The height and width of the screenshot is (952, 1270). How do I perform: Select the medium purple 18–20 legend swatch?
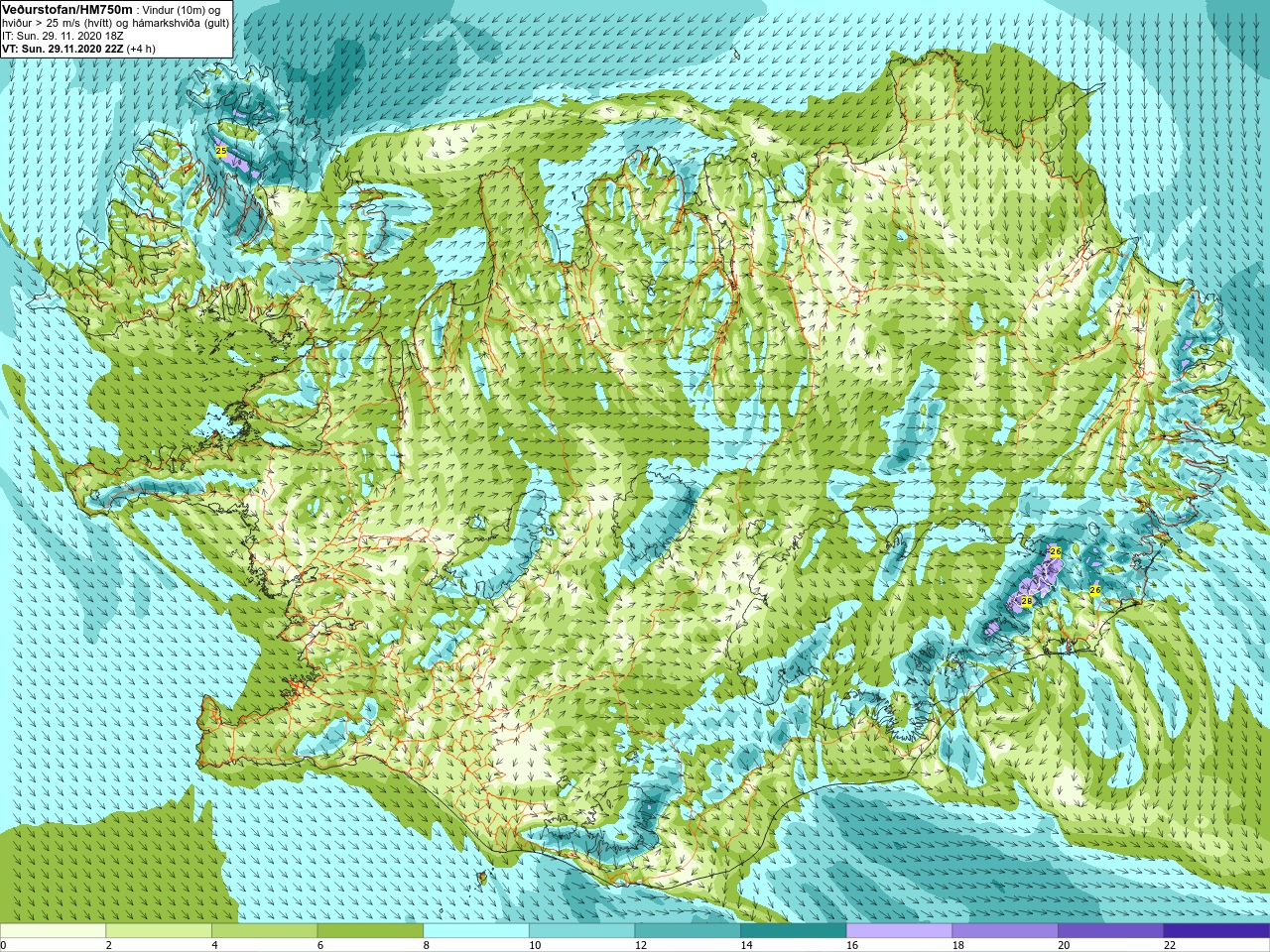pyautogui.click(x=1005, y=931)
